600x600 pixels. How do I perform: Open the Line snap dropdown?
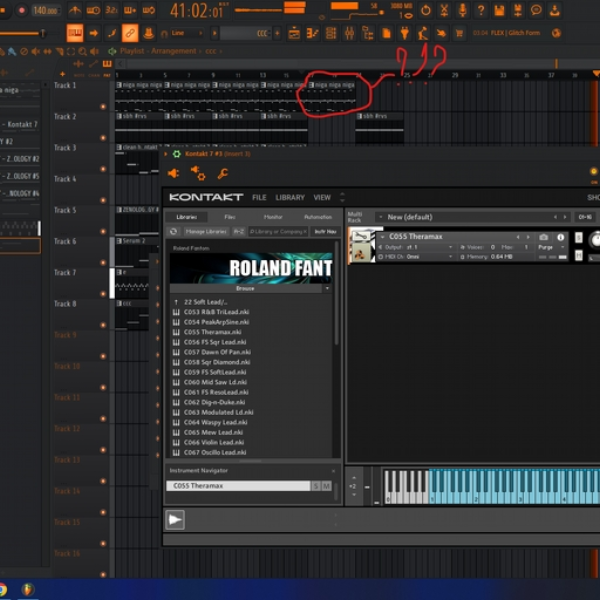(187, 33)
